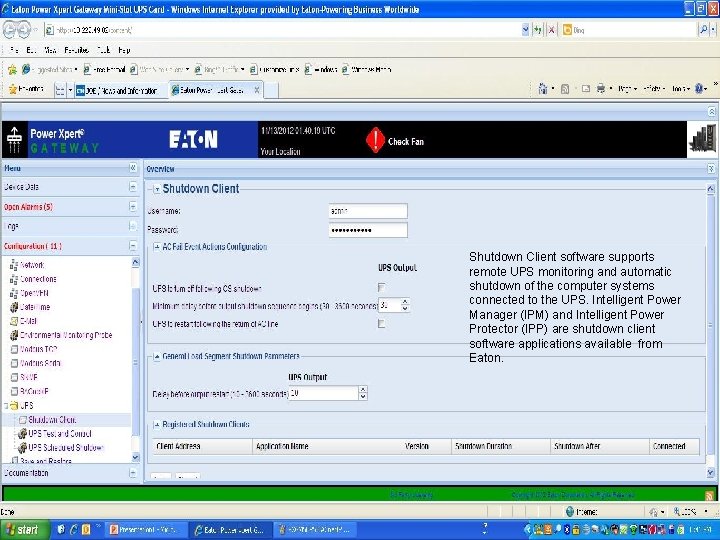Collapse Registered Shutdown Clients section
Image resolution: width=720 pixels, height=540 pixels.
[157, 425]
